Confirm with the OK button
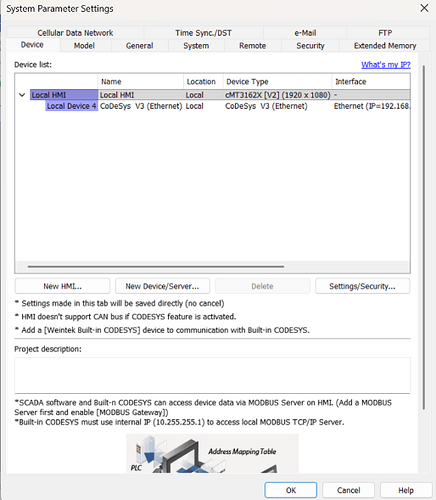 [x=291, y=490]
